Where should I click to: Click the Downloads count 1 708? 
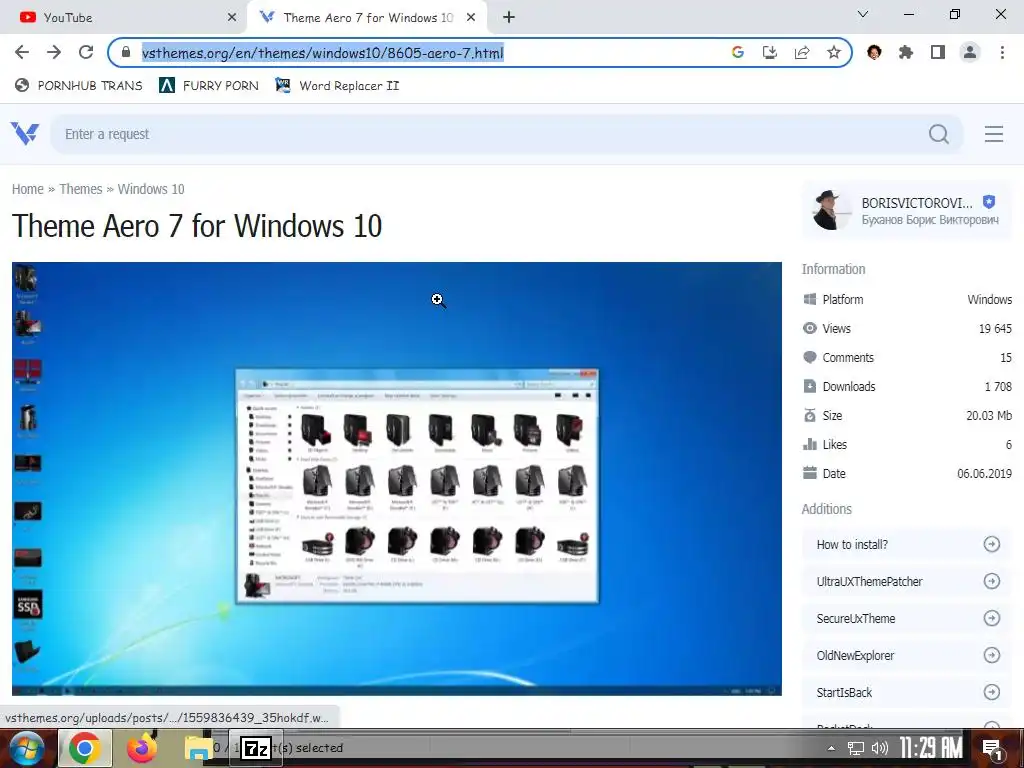pos(998,387)
